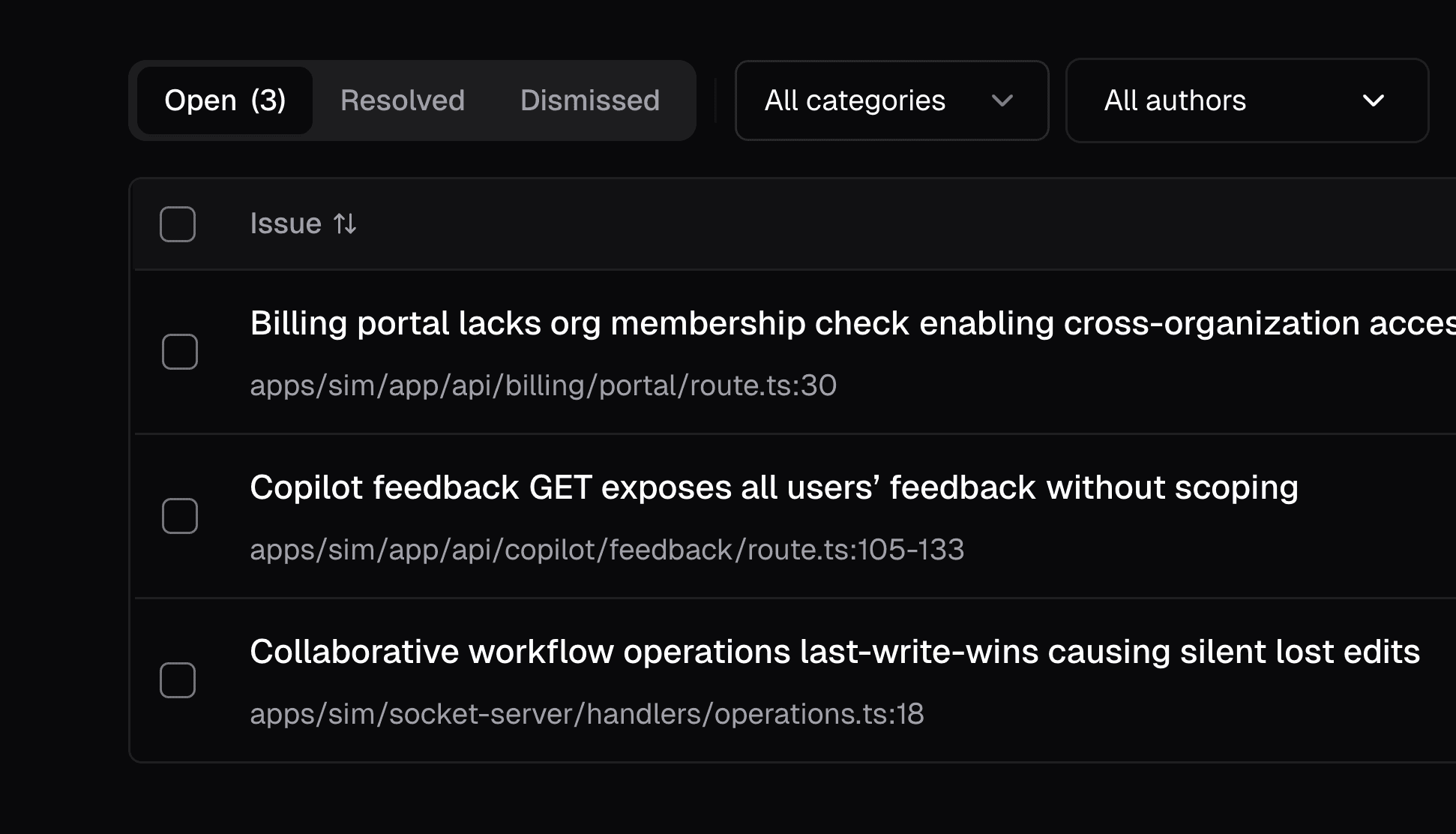Image resolution: width=1456 pixels, height=834 pixels.
Task: Click the All categories label text
Action: click(x=855, y=100)
